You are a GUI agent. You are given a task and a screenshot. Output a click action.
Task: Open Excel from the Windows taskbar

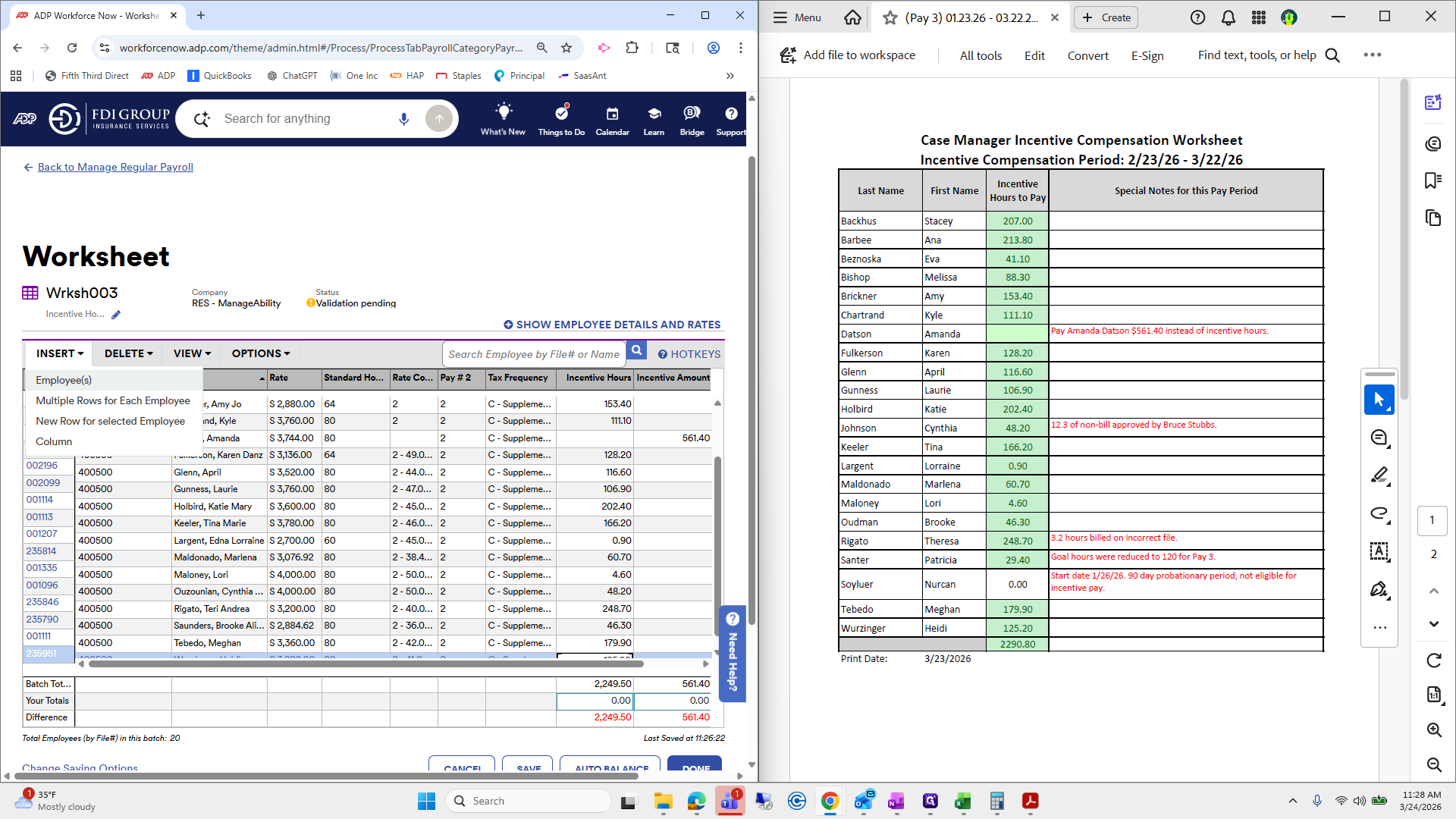[x=962, y=801]
